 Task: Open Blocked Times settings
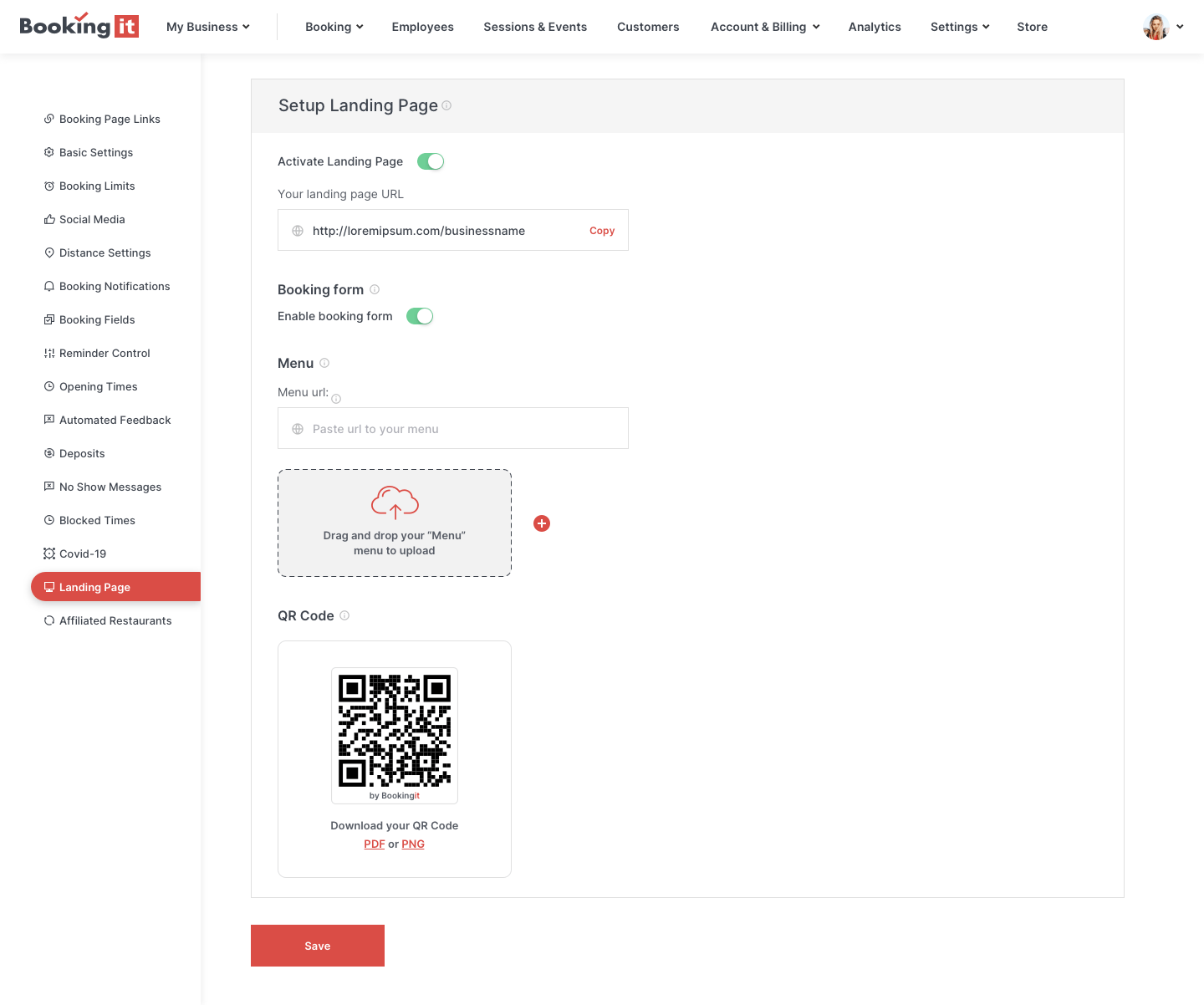click(97, 520)
